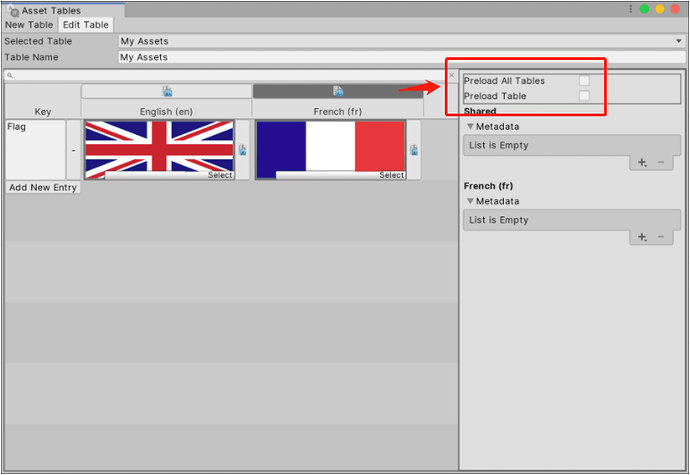The width and height of the screenshot is (690, 475).
Task: Collapse the Shared Metadata foldout
Action: (470, 127)
